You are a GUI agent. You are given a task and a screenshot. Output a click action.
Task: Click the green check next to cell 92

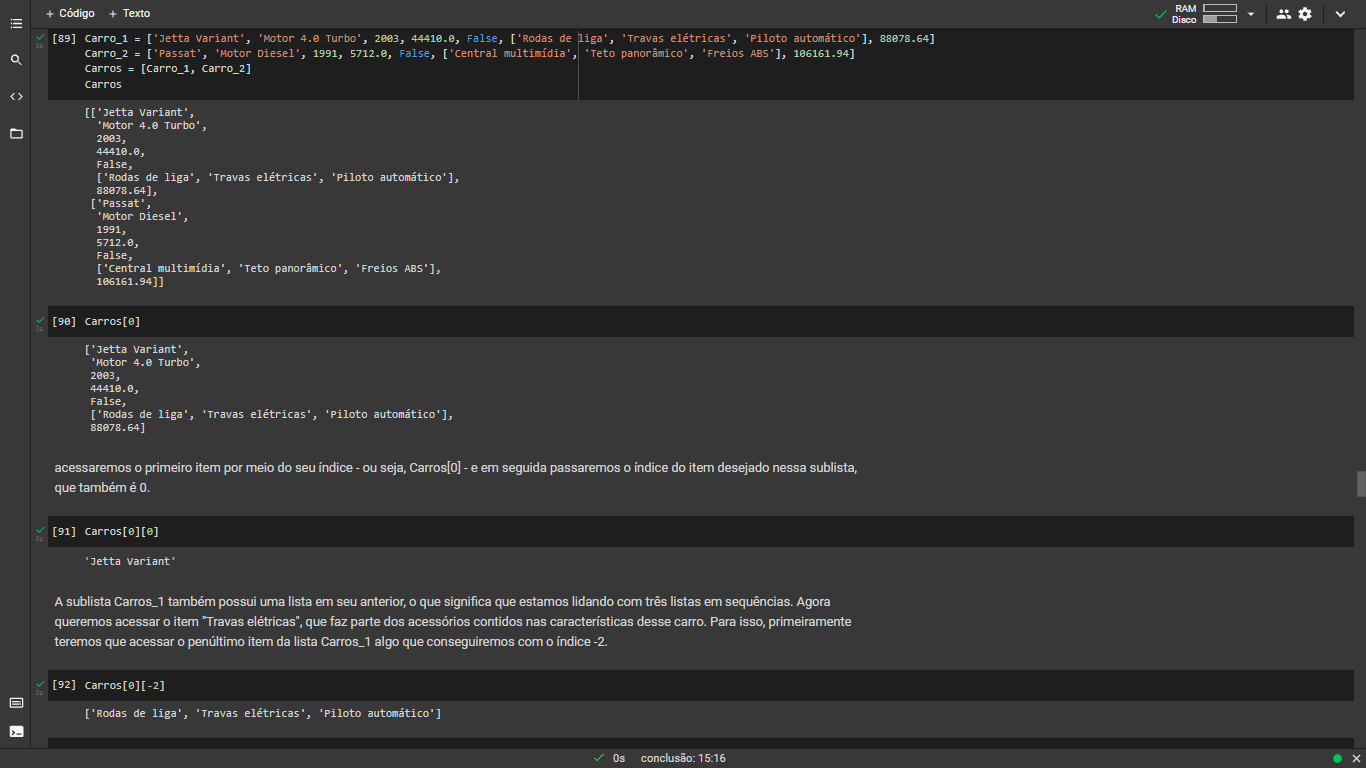tap(40, 684)
